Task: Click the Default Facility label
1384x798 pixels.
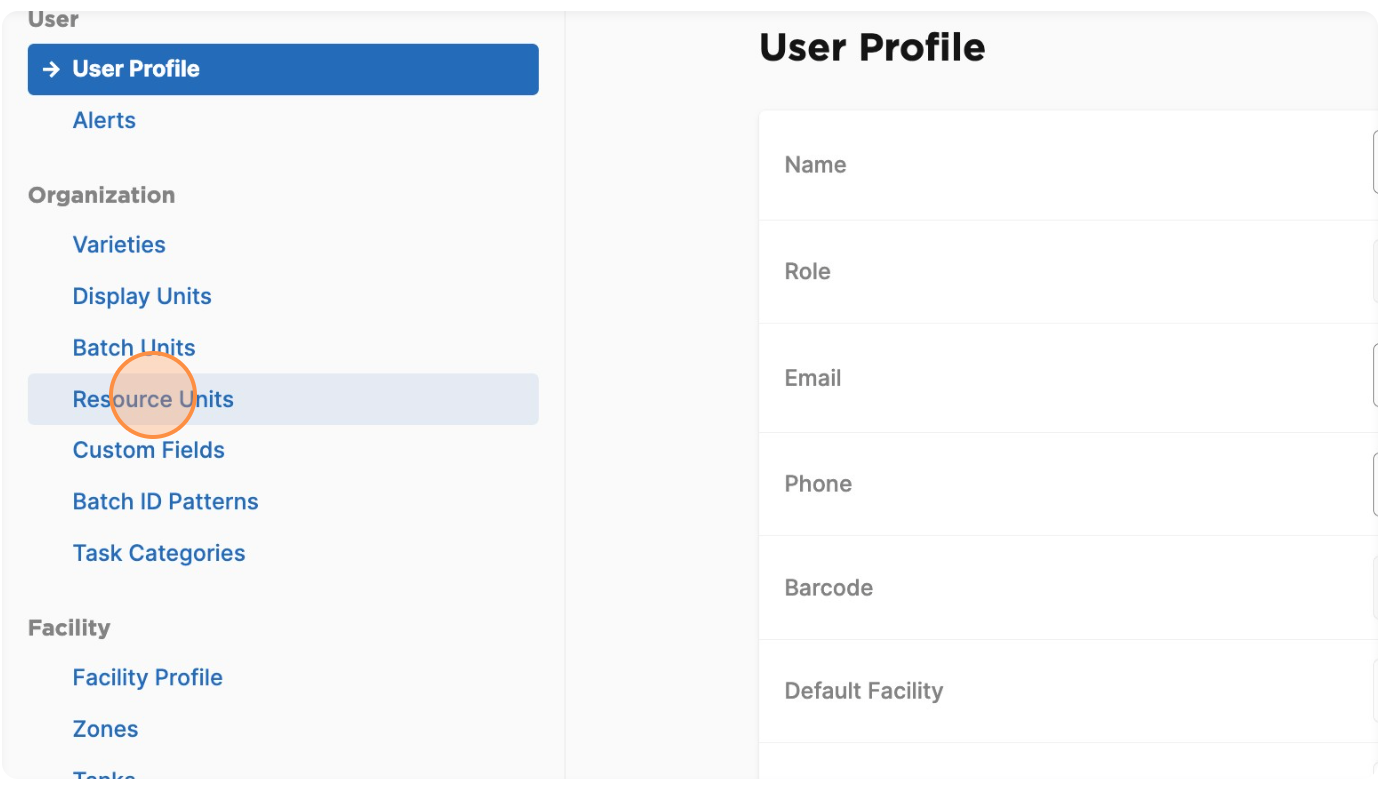Action: coord(864,691)
